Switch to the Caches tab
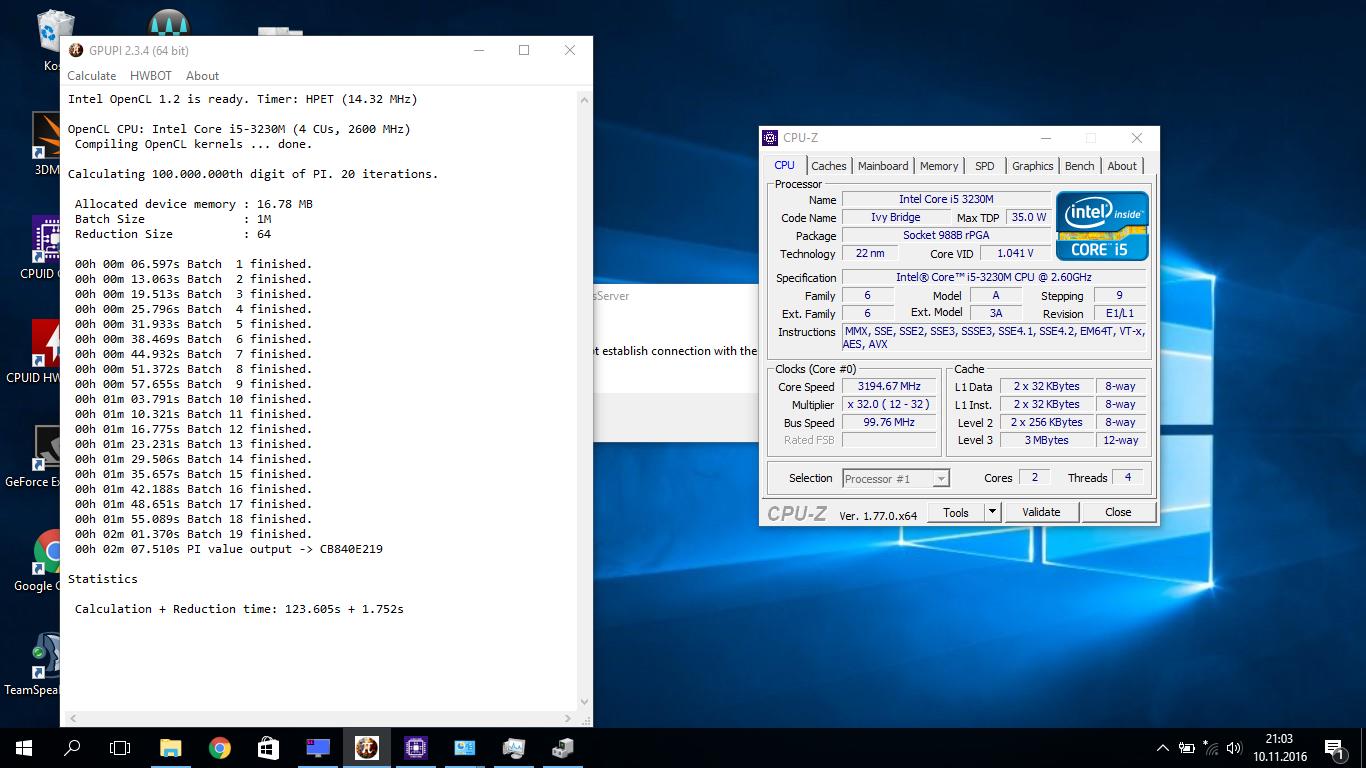The image size is (1366, 768). [828, 166]
